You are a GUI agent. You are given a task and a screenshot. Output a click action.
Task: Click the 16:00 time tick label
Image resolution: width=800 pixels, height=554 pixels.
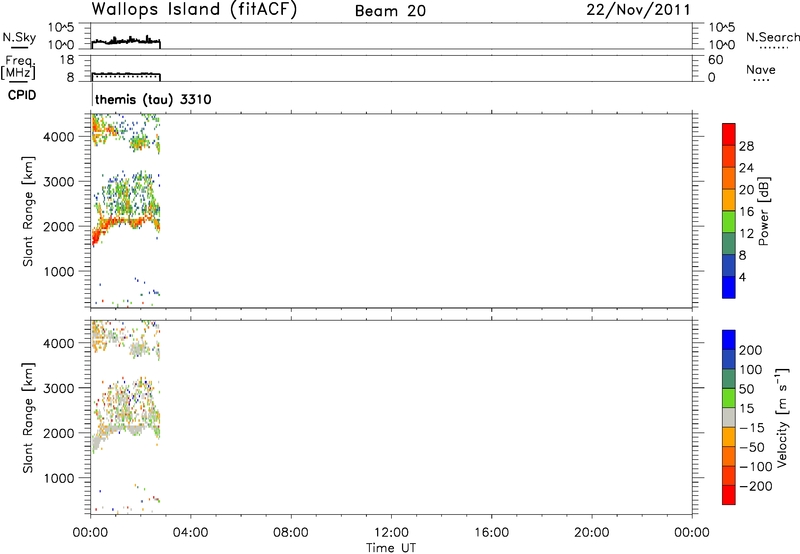pyautogui.click(x=491, y=533)
